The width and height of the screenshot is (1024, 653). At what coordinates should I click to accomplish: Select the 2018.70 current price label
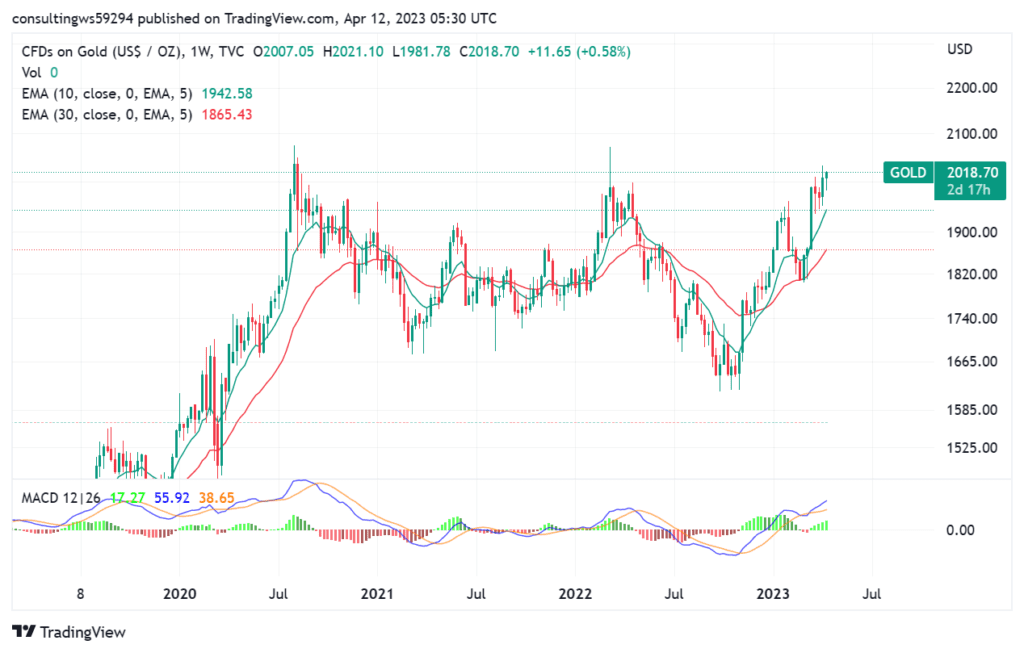(967, 173)
